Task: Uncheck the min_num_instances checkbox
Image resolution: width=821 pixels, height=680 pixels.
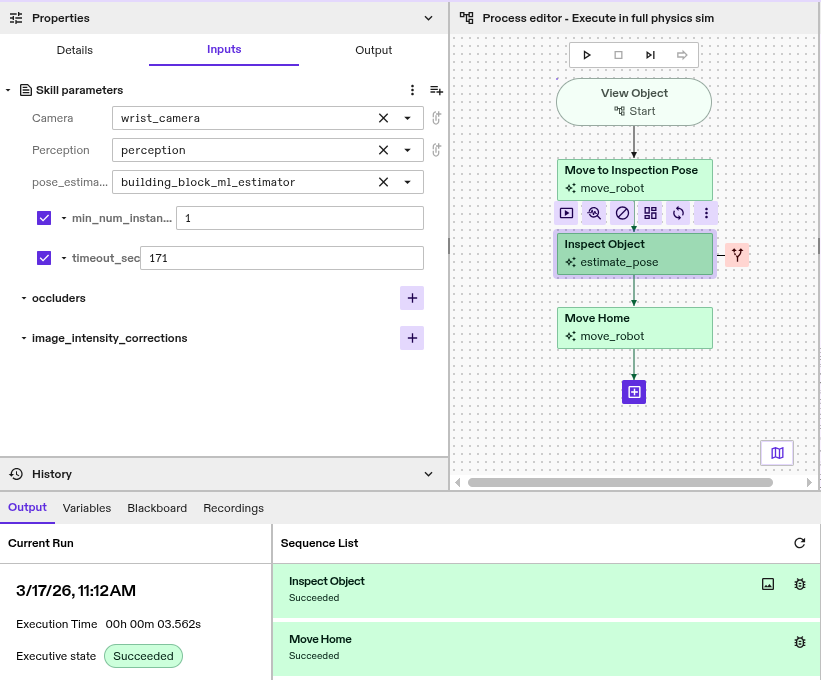Action: point(44,218)
